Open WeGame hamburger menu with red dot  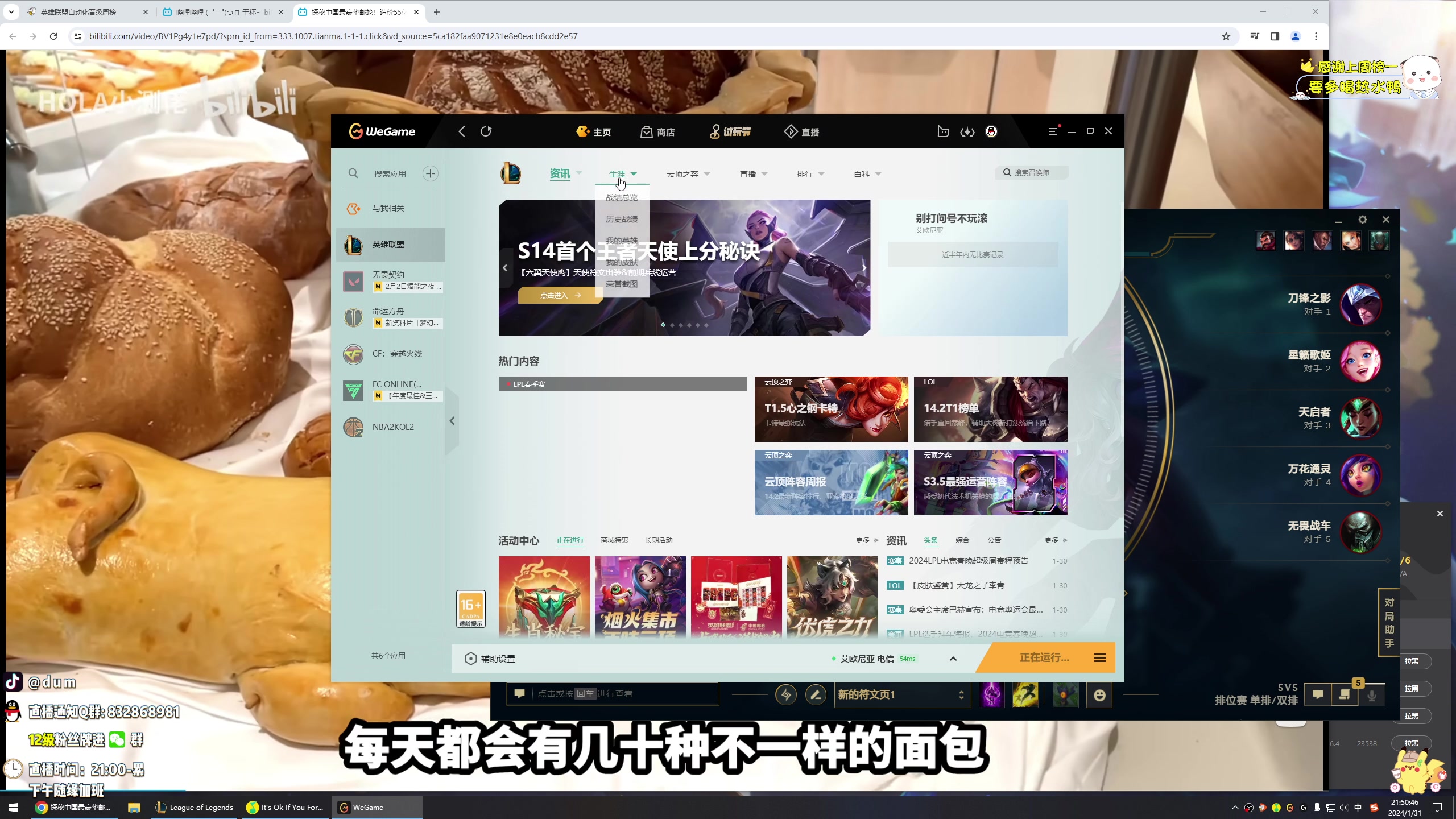click(x=1053, y=131)
